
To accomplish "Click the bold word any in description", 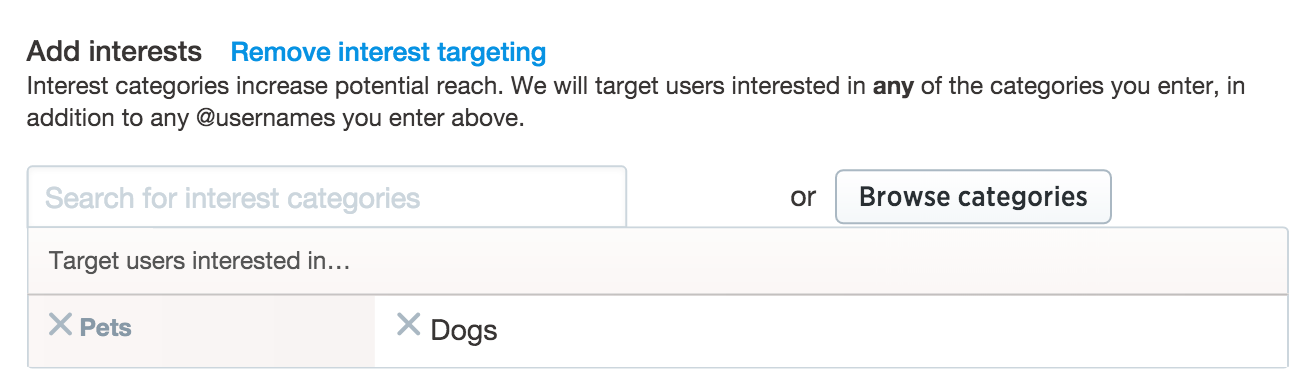I will 893,87.
